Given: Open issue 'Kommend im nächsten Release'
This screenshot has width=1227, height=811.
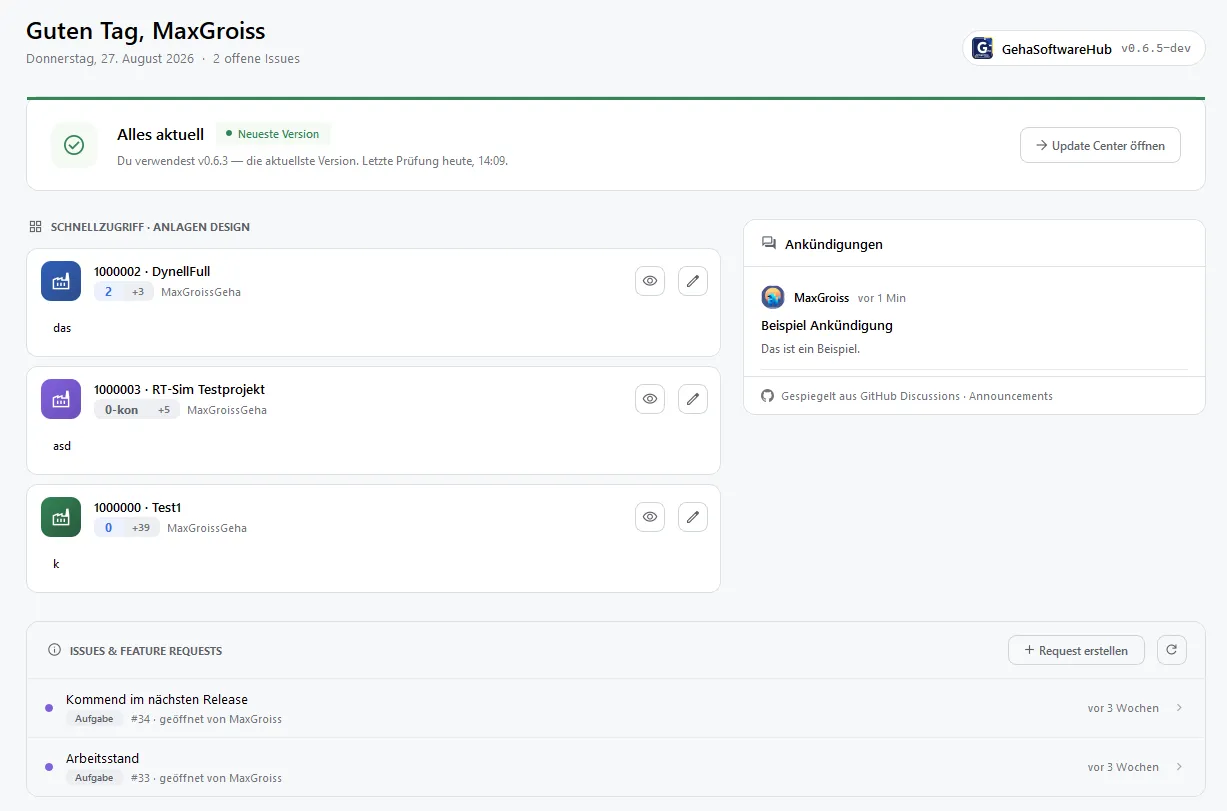Looking at the screenshot, I should (x=616, y=708).
